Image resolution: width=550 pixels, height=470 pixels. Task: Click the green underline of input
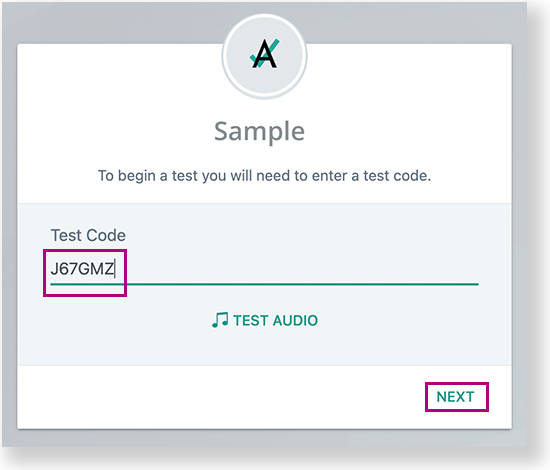tap(264, 284)
